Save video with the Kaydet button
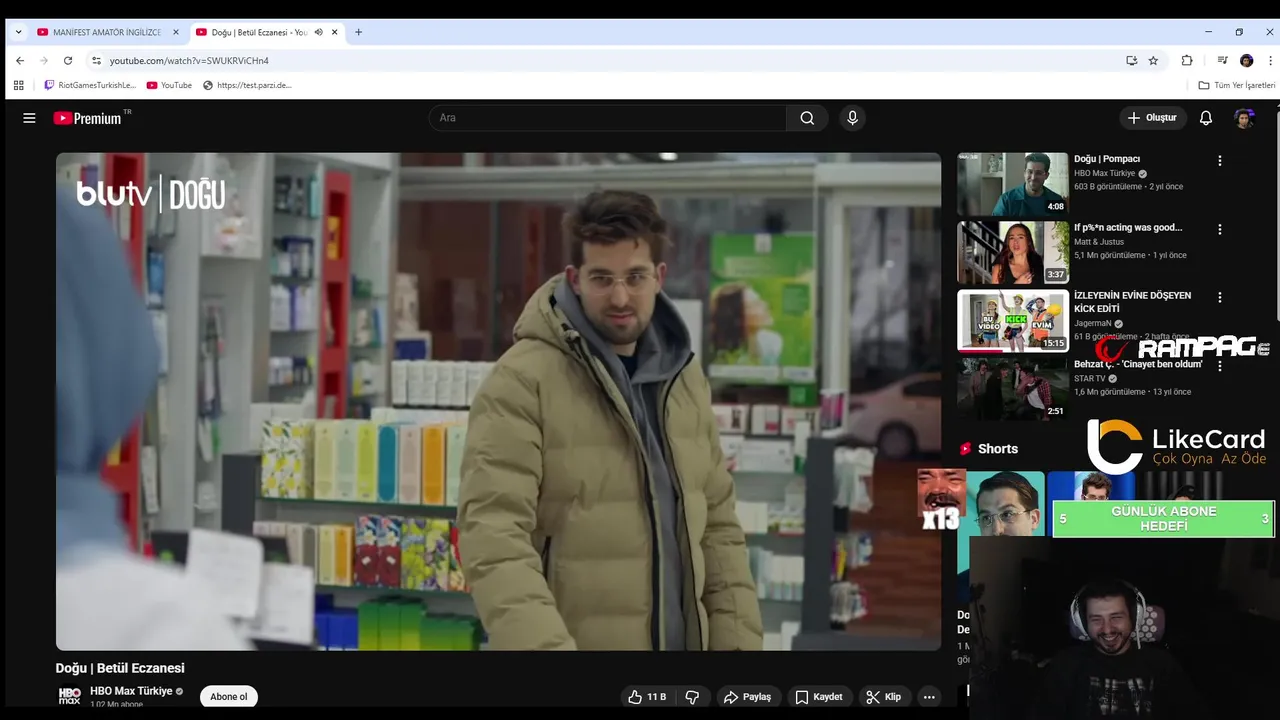Viewport: 1280px width, 720px height. [819, 697]
